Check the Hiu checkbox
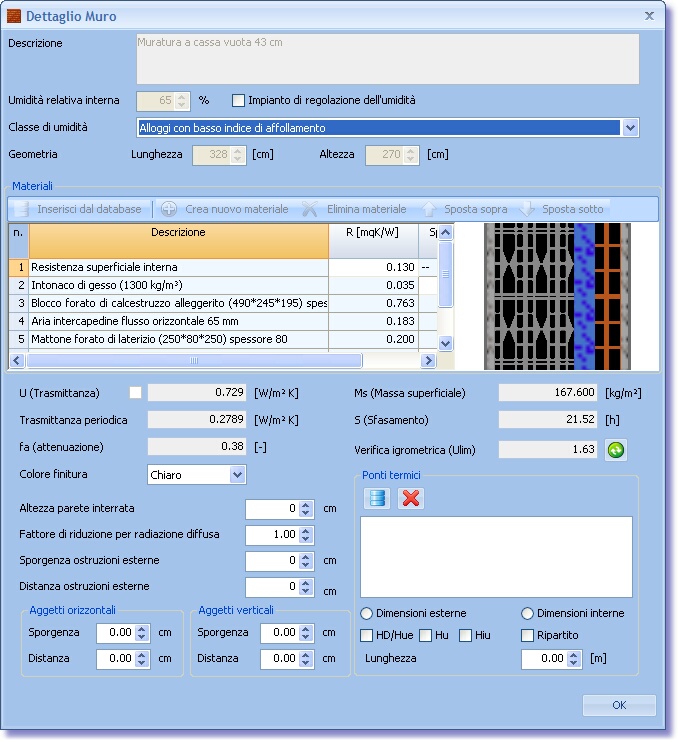This screenshot has width=678, height=742. [466, 636]
